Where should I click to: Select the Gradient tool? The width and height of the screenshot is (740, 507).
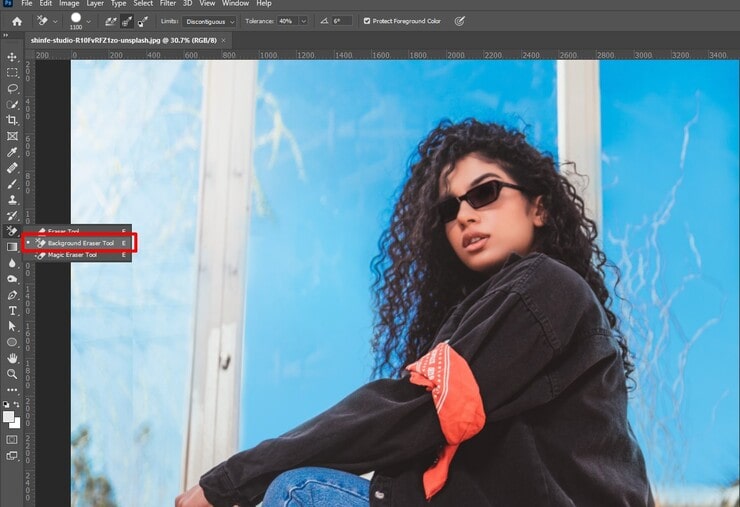12,247
